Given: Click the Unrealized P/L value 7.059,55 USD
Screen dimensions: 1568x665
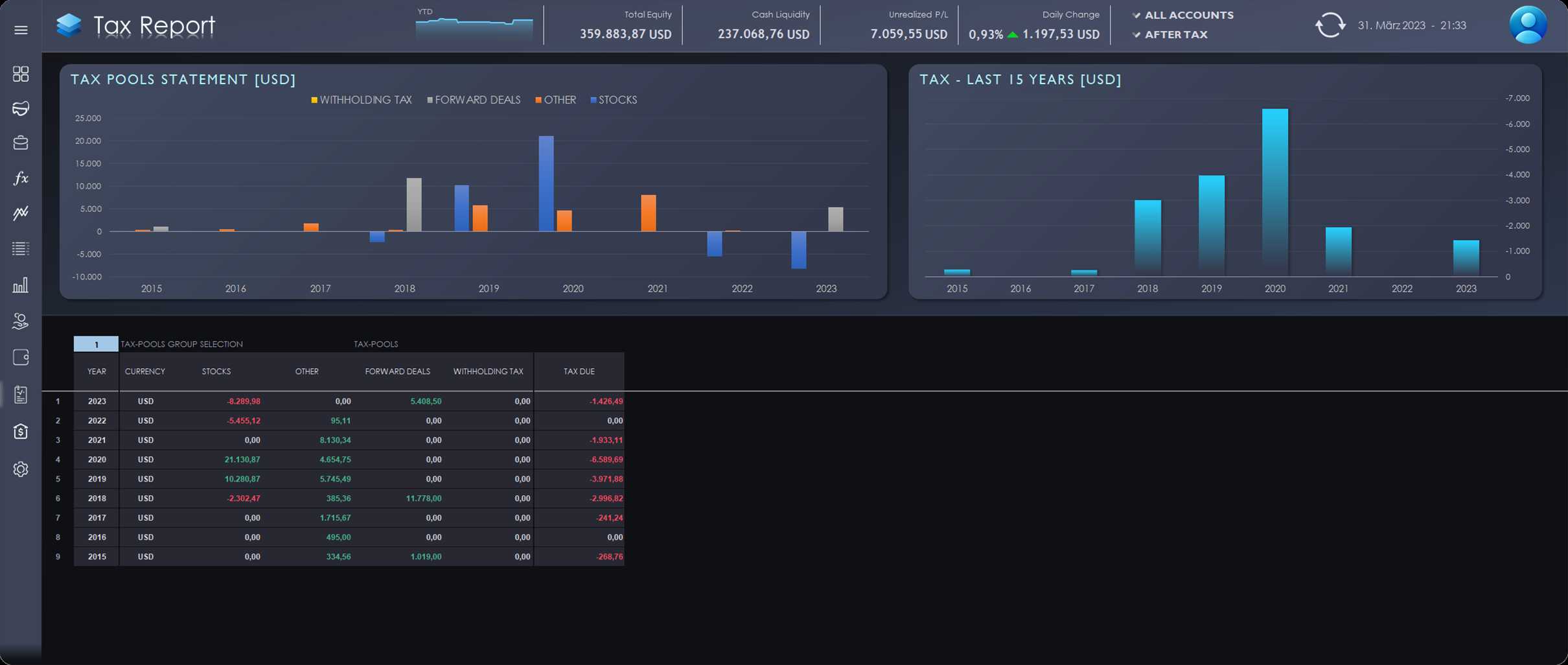Looking at the screenshot, I should coord(908,34).
